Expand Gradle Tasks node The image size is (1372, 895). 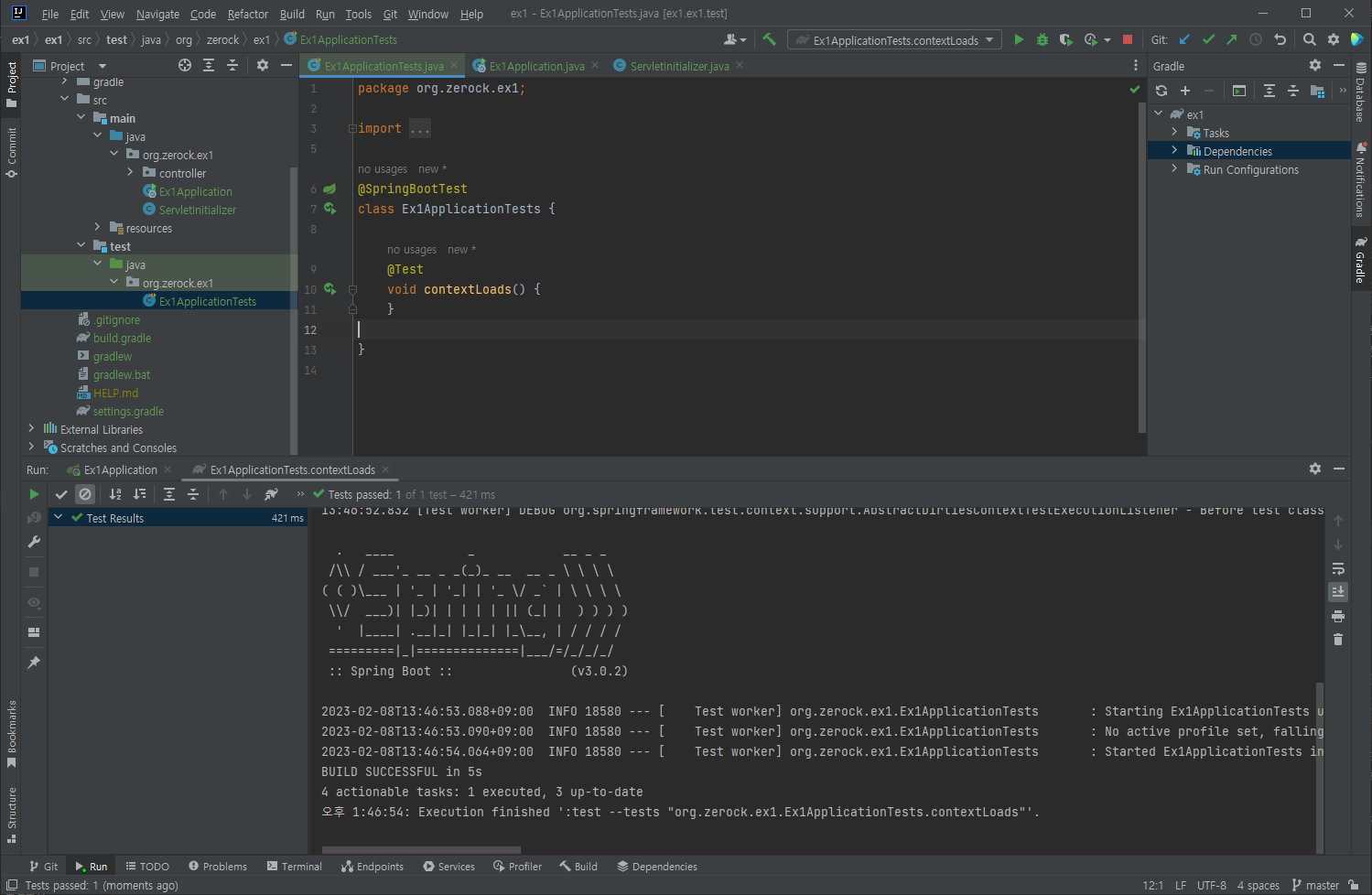[1174, 132]
